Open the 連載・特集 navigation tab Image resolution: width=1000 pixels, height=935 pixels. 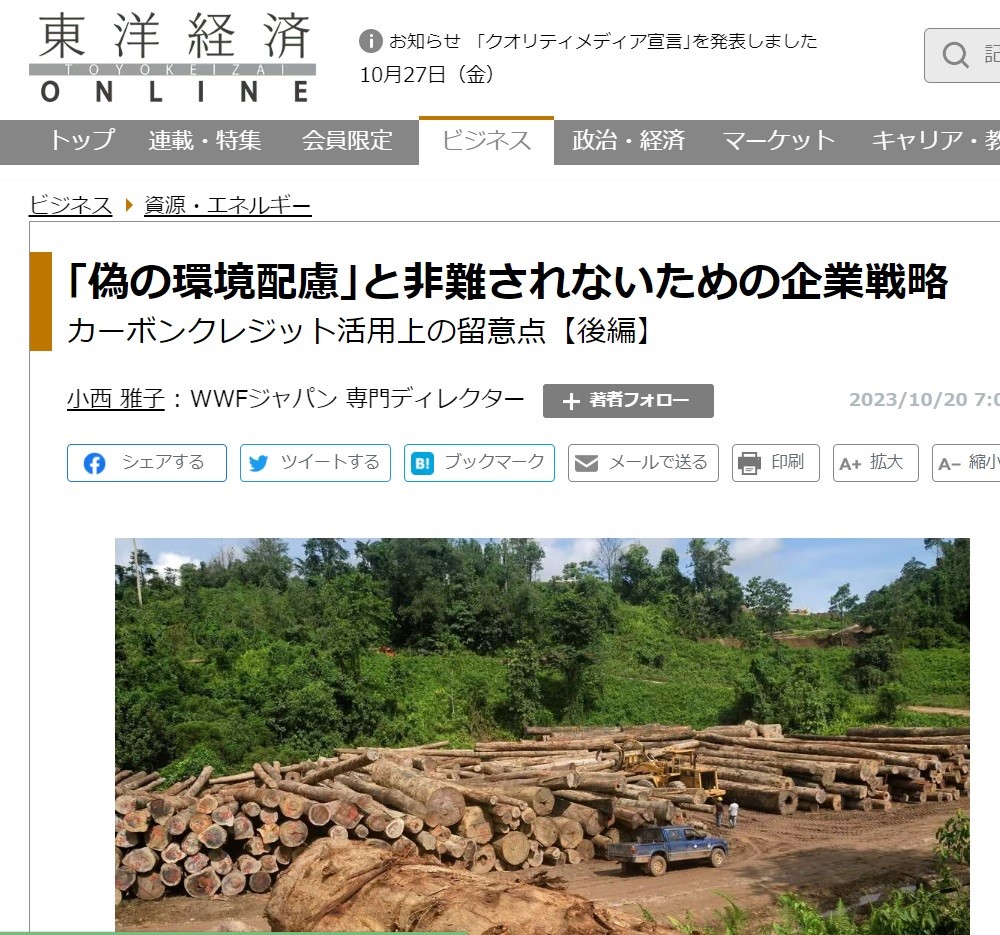click(205, 140)
